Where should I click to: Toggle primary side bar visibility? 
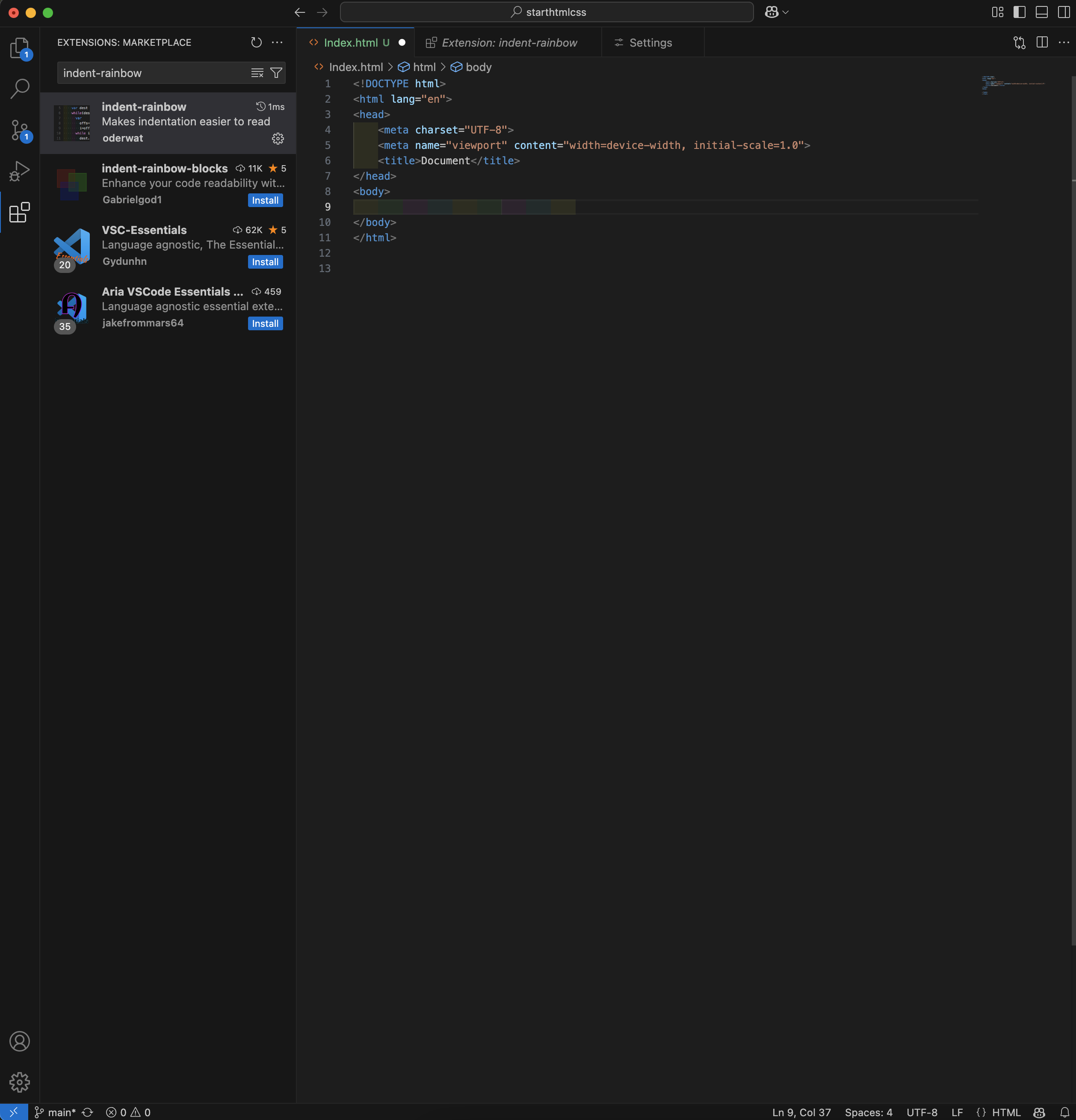1020,12
